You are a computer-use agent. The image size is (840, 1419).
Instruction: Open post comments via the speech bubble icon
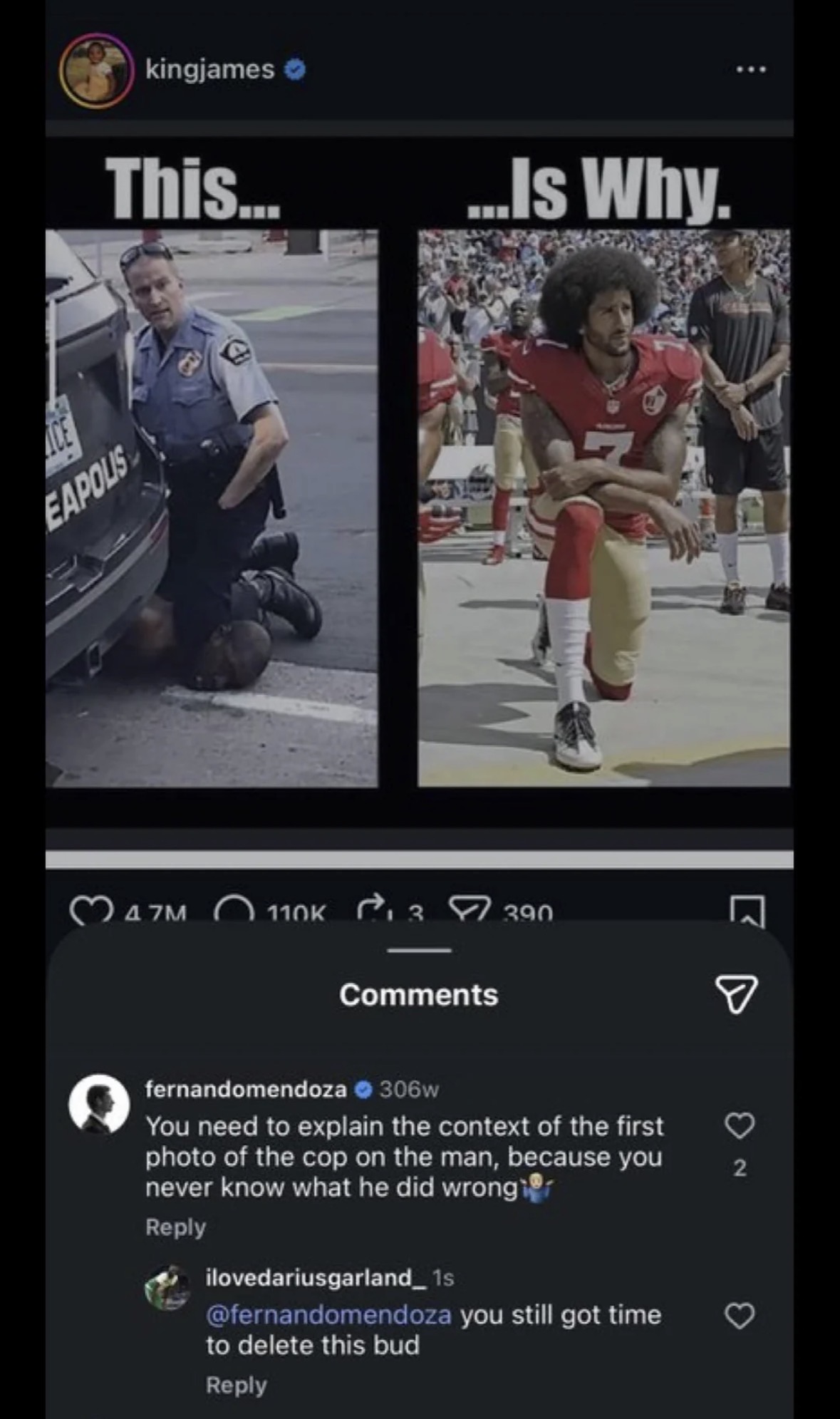[234, 912]
